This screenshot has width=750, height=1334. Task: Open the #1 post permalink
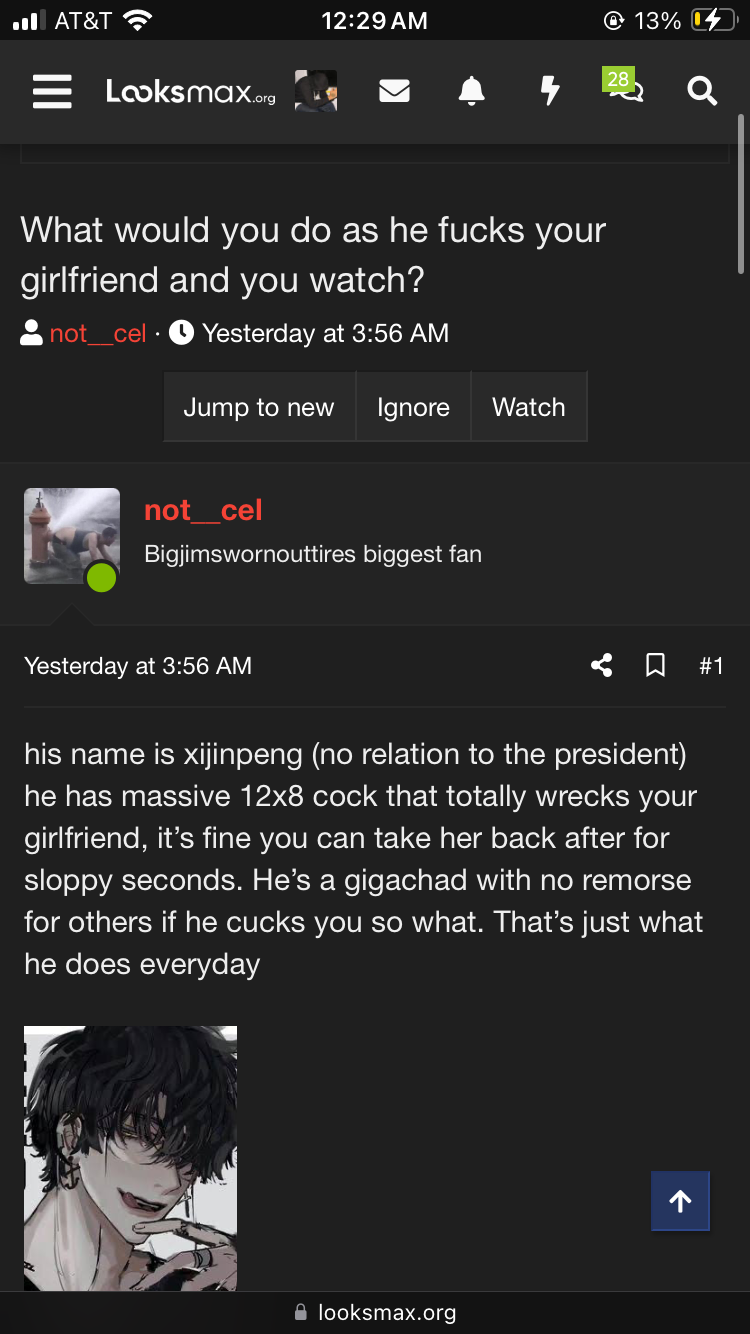pyautogui.click(x=711, y=666)
